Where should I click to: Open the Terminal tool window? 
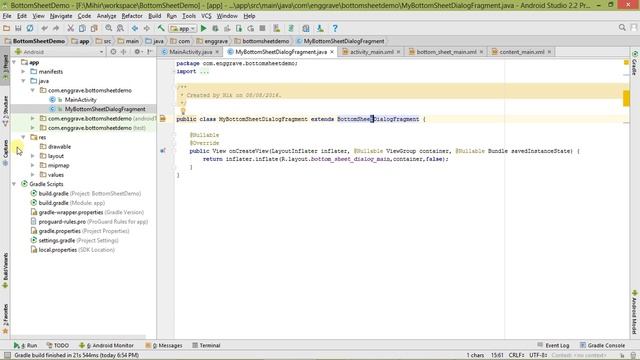(206, 345)
